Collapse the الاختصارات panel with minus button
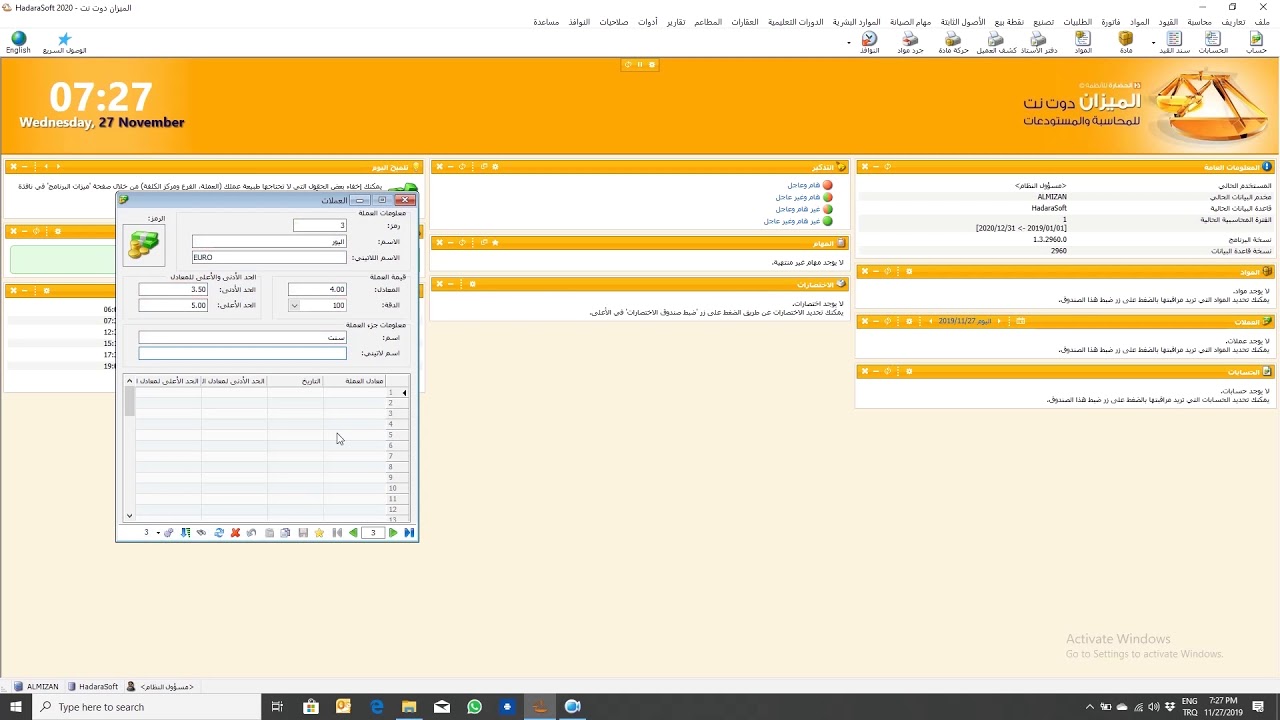 (x=450, y=284)
